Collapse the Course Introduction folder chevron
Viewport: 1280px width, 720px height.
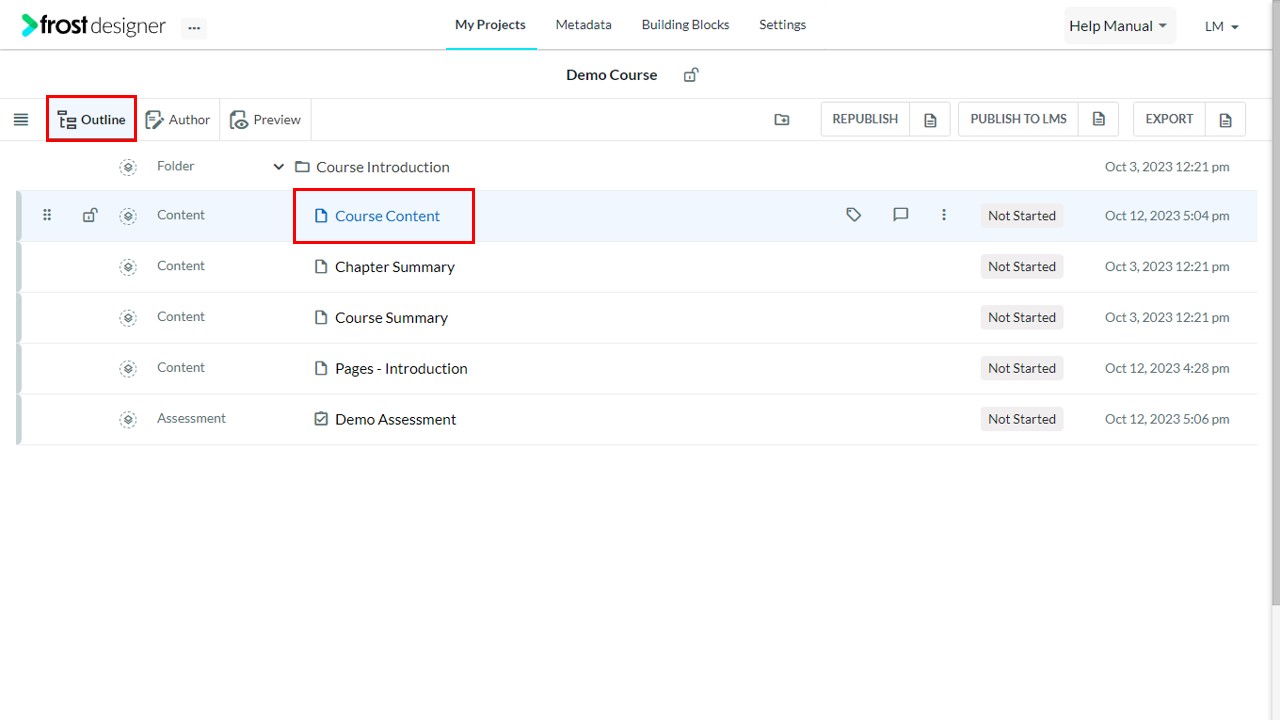(279, 167)
